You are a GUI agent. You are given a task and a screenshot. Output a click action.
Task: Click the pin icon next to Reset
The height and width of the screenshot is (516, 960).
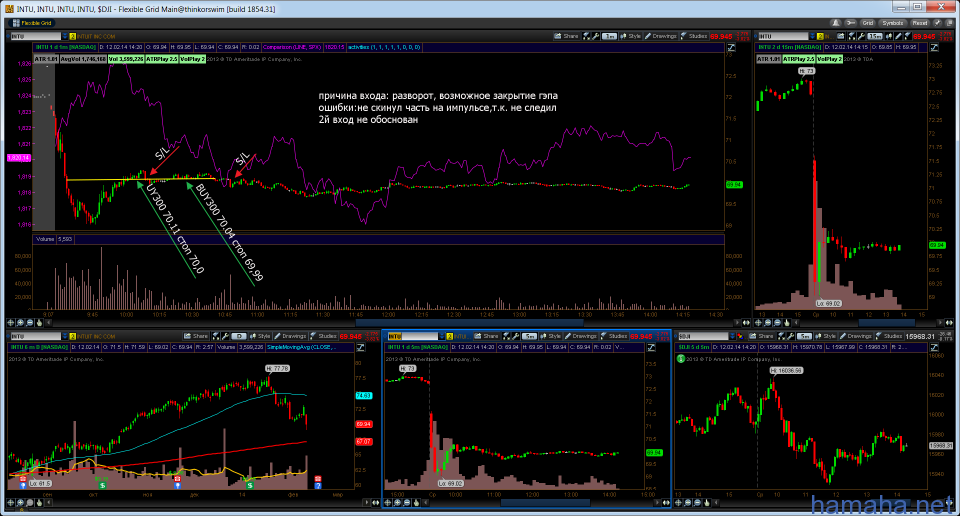[937, 23]
